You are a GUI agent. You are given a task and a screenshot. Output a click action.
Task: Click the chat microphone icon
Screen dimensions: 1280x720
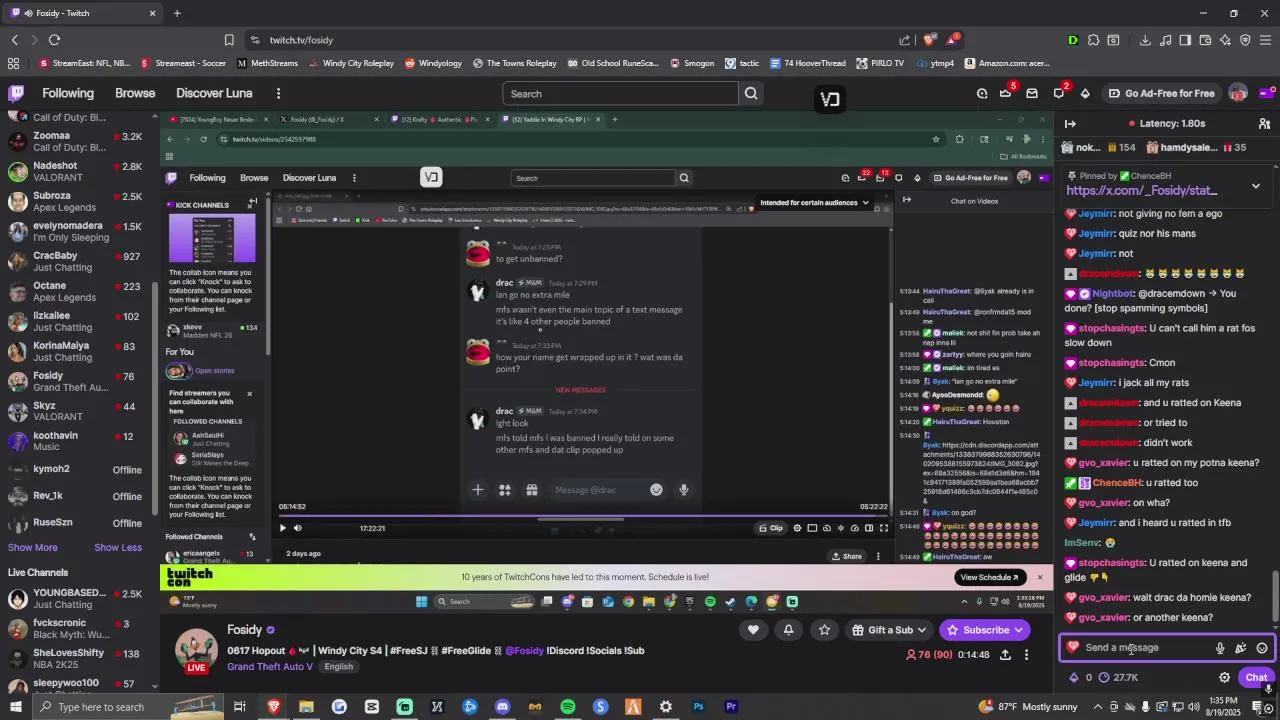coord(1220,648)
